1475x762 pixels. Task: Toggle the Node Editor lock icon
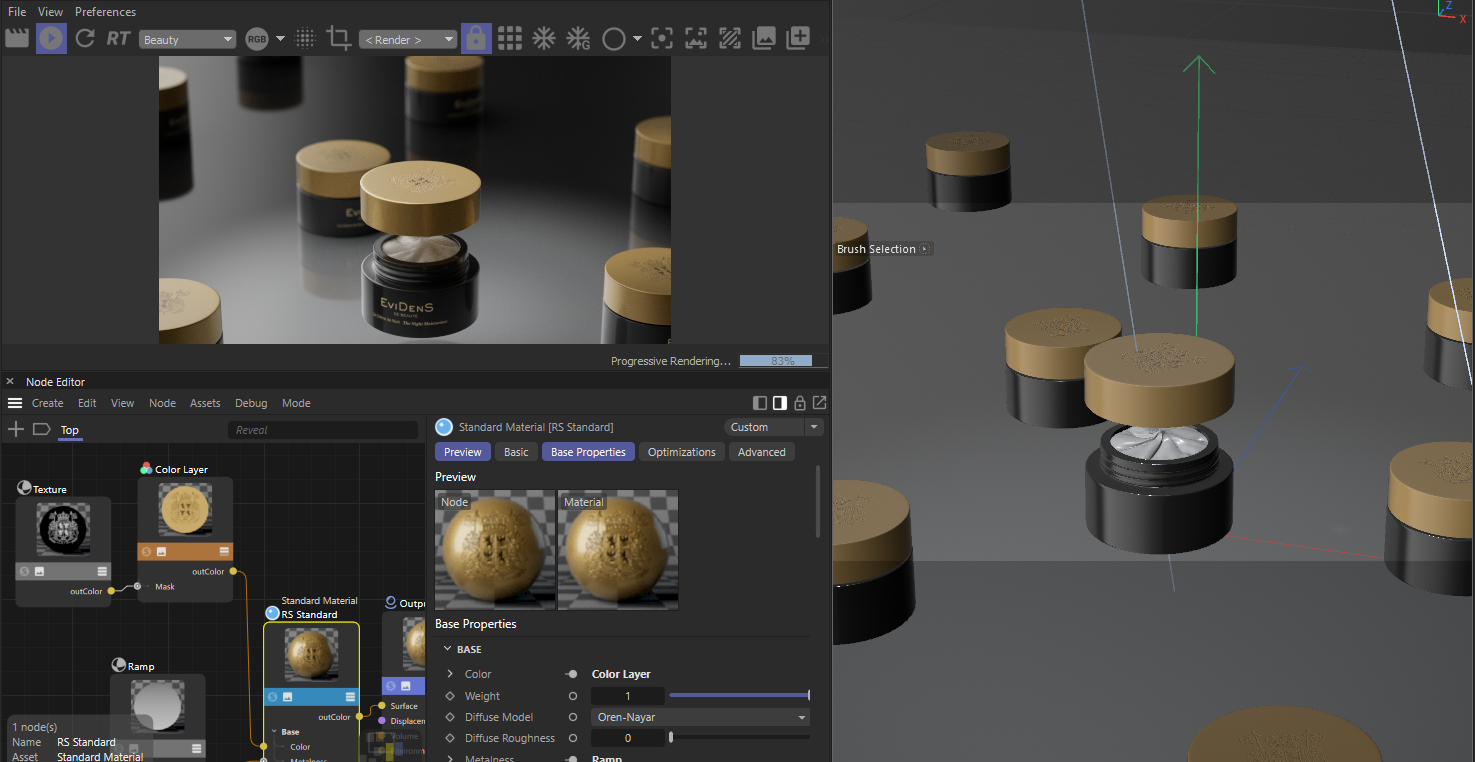(x=799, y=403)
